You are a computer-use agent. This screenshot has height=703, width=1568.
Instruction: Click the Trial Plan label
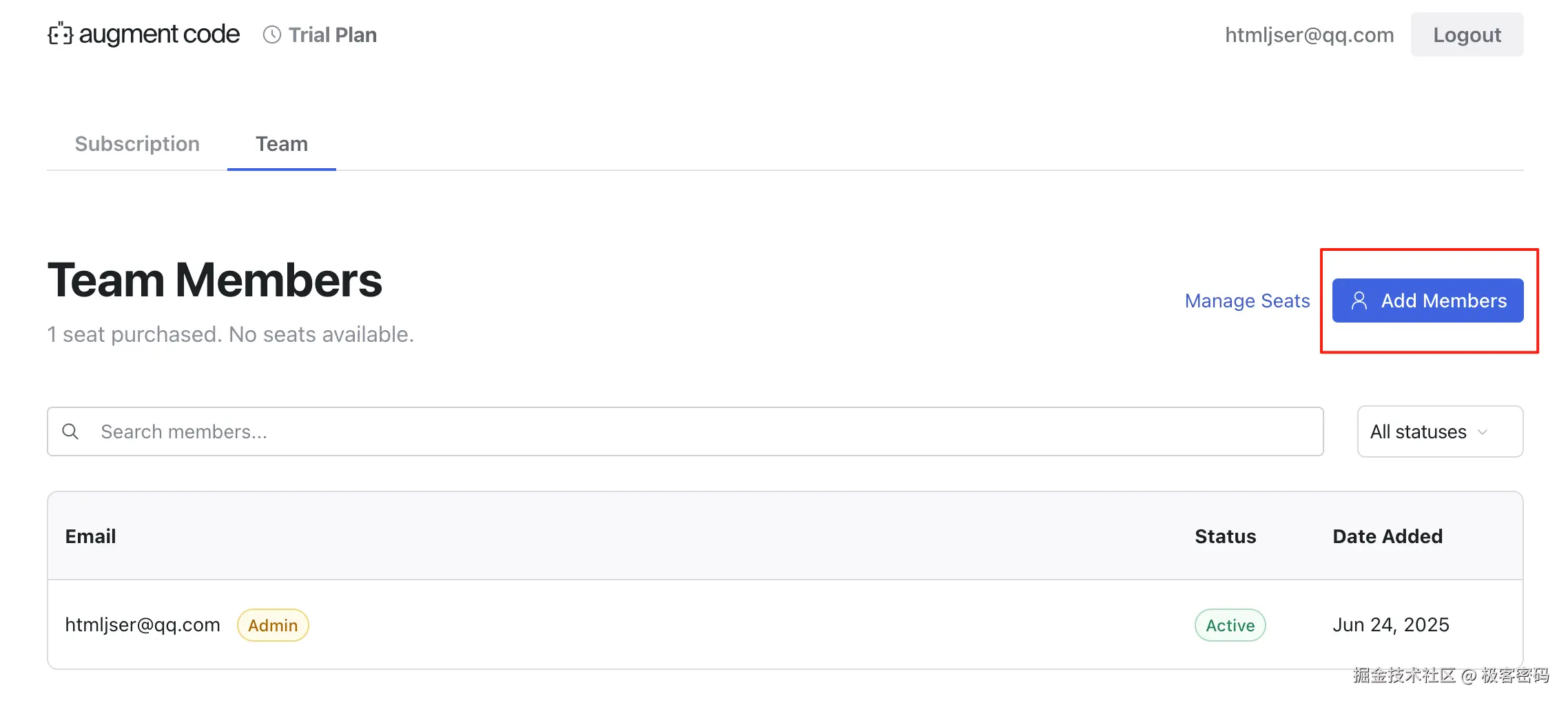point(332,34)
